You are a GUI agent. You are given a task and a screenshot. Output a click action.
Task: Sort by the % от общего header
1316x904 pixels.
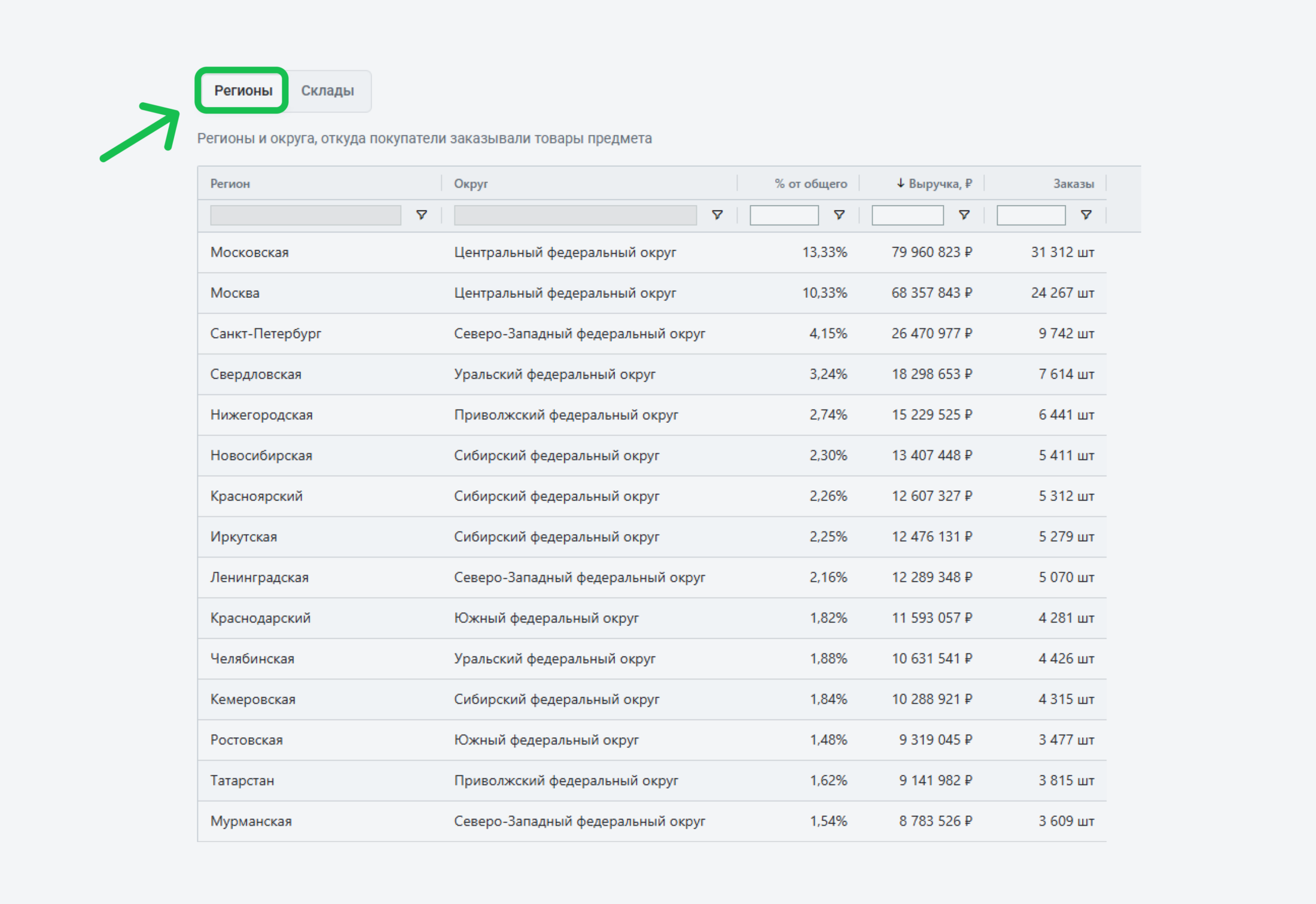click(x=811, y=184)
